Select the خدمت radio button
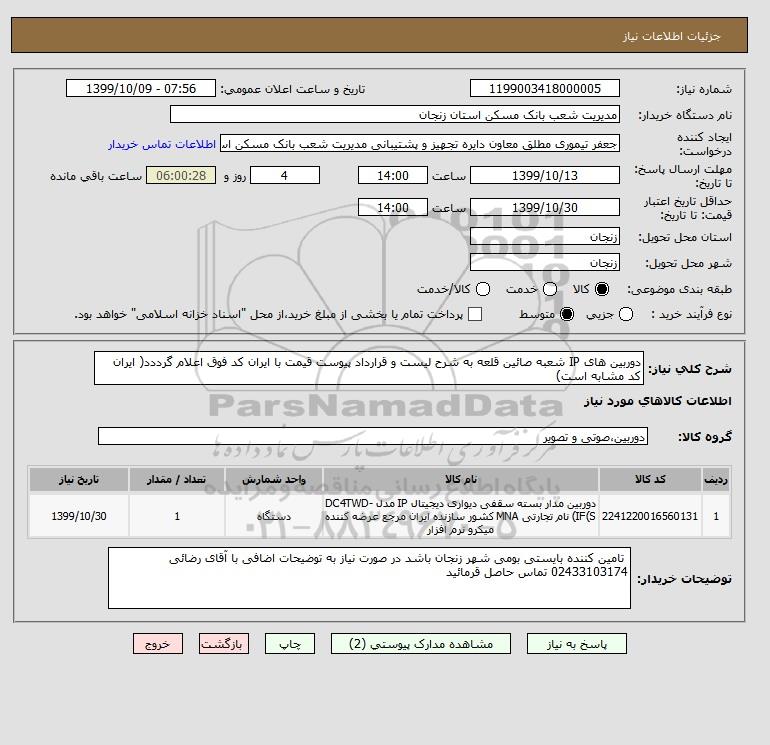This screenshot has height=745, width=770. 550,289
